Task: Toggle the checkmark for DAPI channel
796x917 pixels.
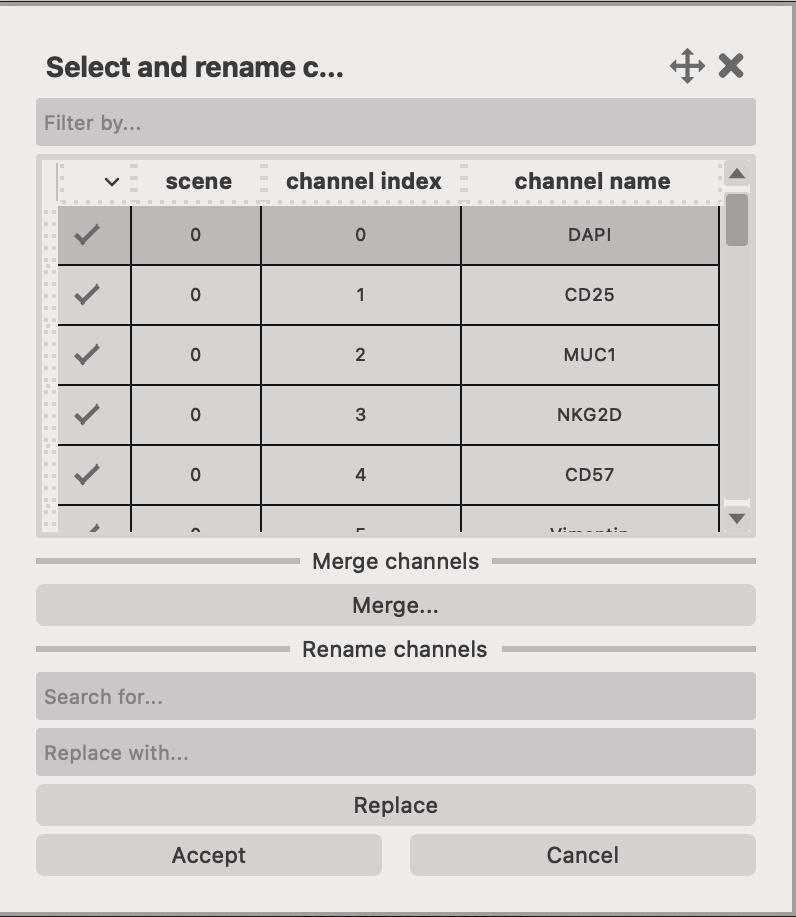Action: tap(88, 235)
